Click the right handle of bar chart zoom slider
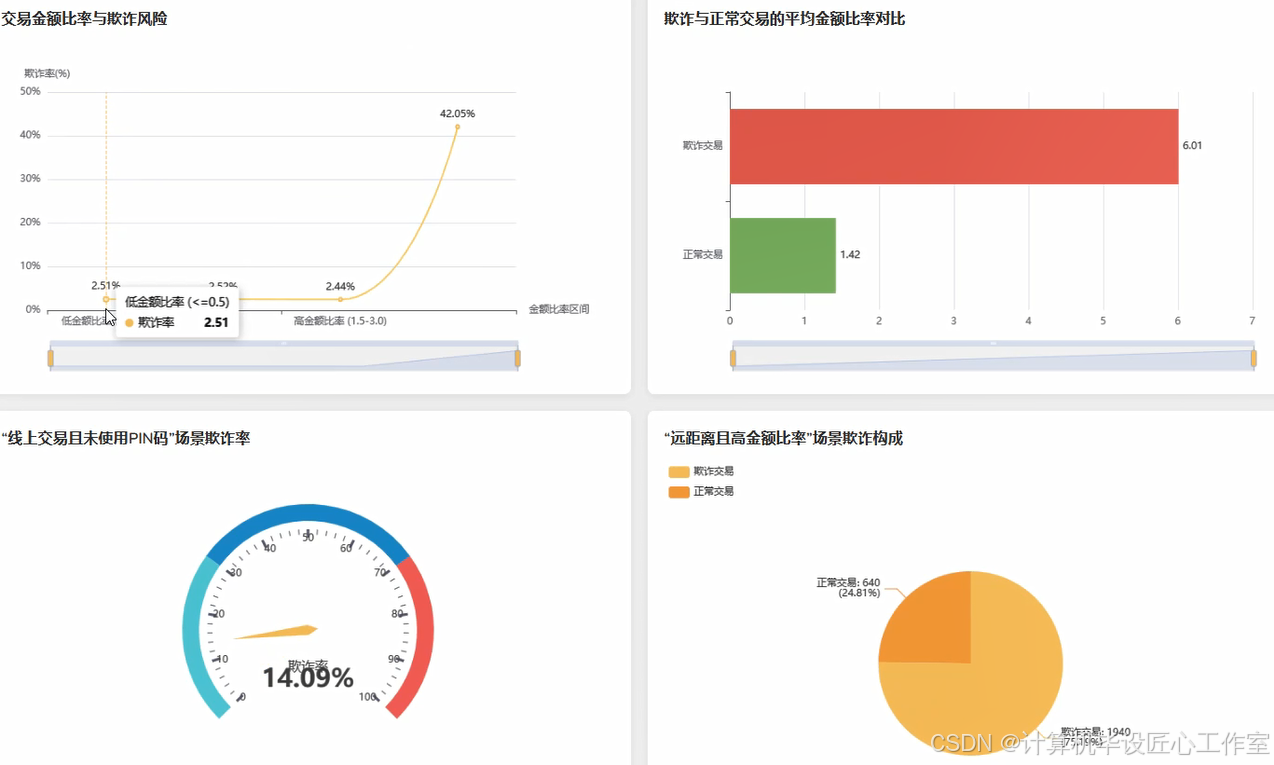The height and width of the screenshot is (765, 1274). [x=1254, y=358]
